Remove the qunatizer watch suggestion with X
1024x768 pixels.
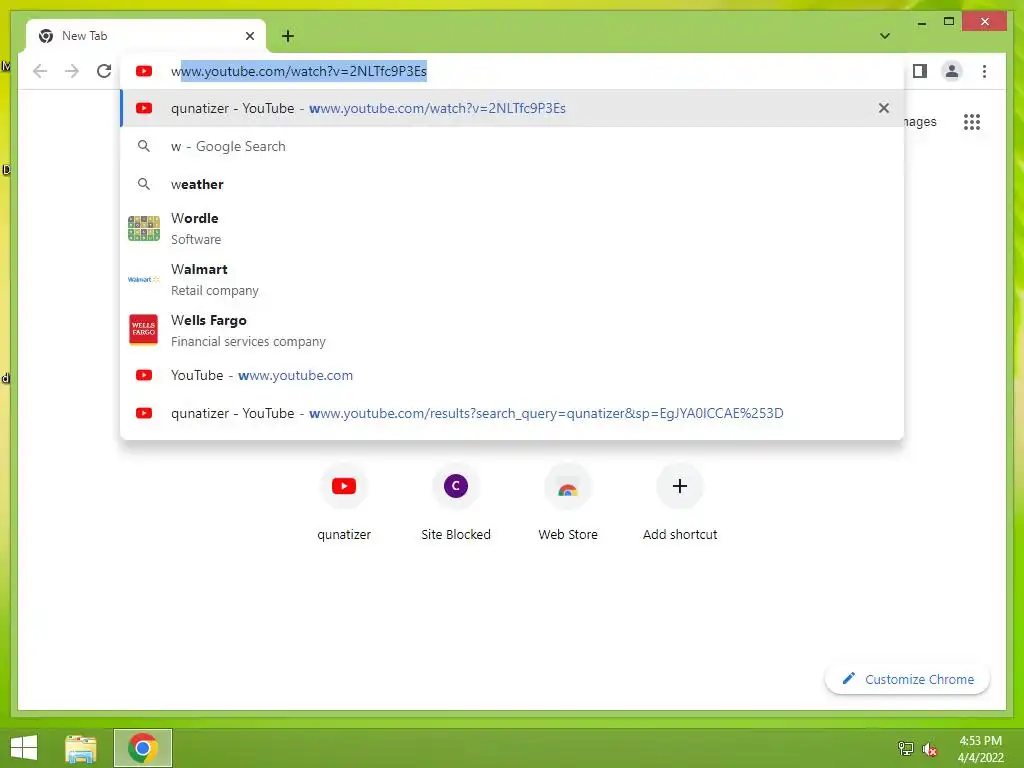(884, 108)
